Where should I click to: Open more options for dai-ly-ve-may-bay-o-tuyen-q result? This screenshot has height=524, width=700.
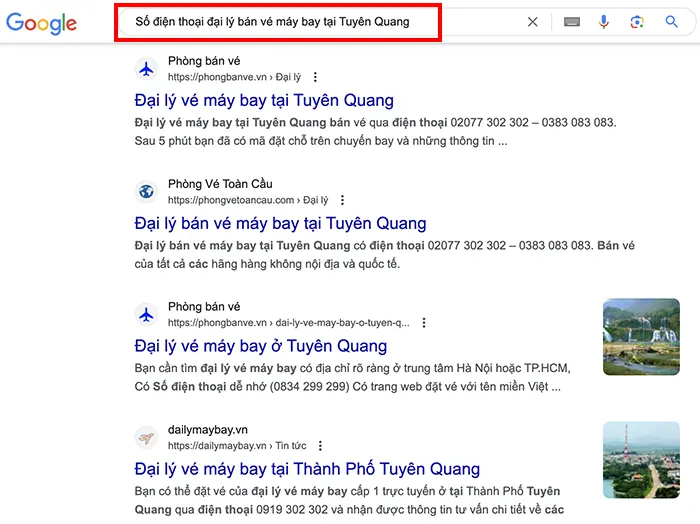424,323
